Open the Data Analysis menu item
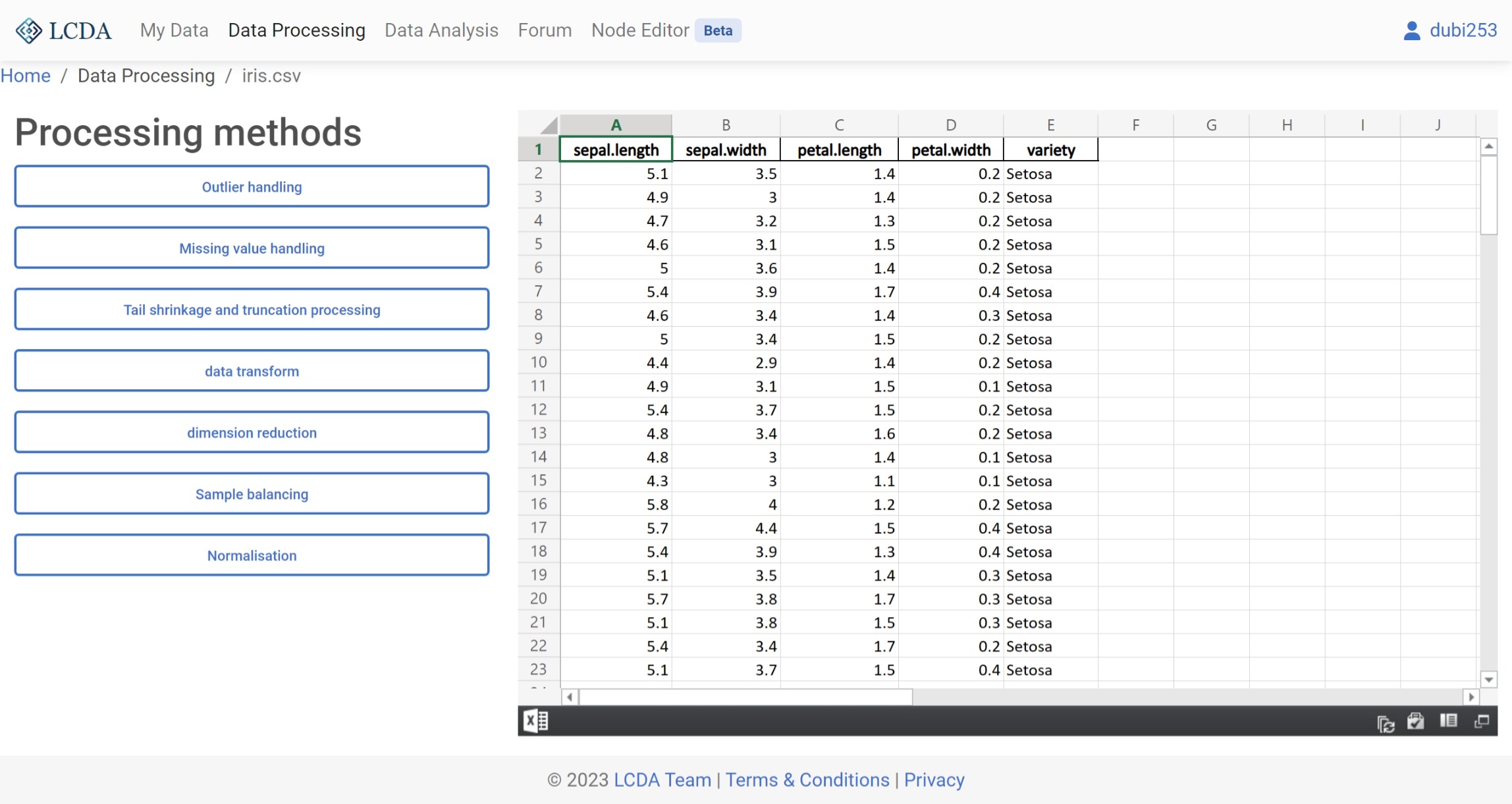The width and height of the screenshot is (1512, 804). pos(441,30)
